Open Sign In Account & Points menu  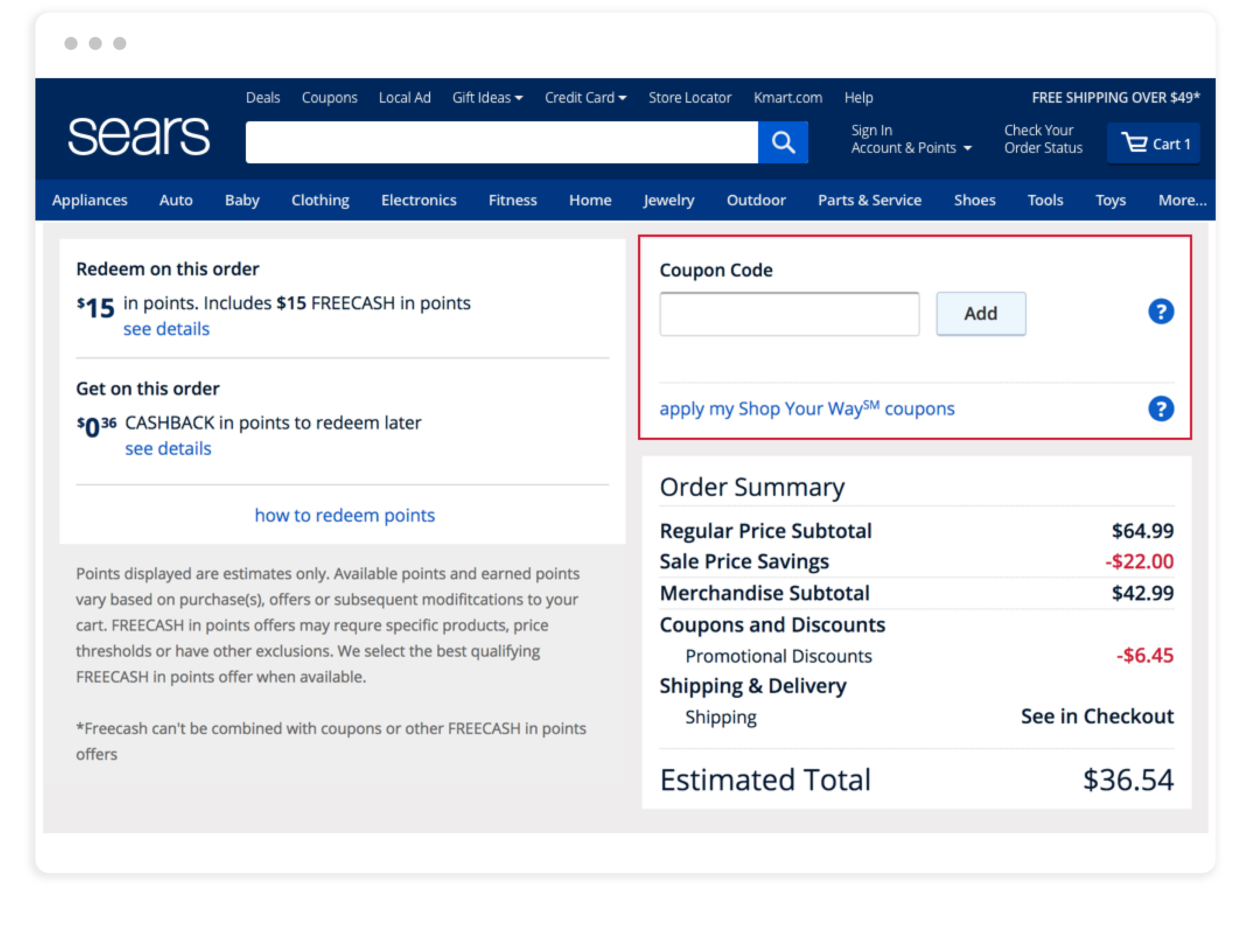coord(911,139)
